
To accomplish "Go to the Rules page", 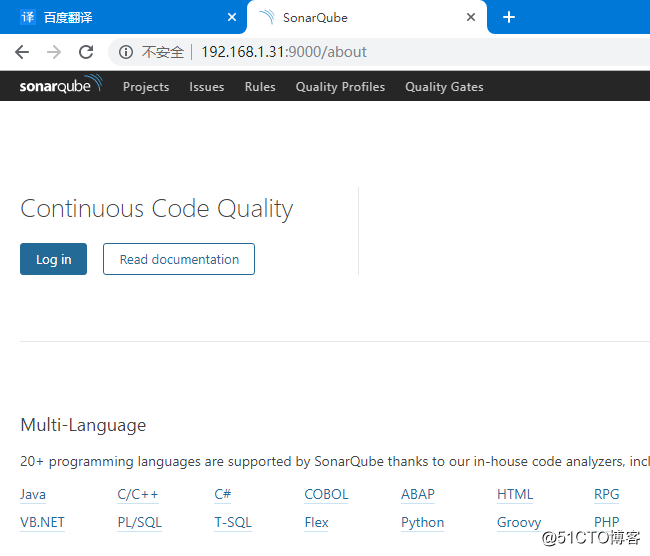I will coord(260,87).
